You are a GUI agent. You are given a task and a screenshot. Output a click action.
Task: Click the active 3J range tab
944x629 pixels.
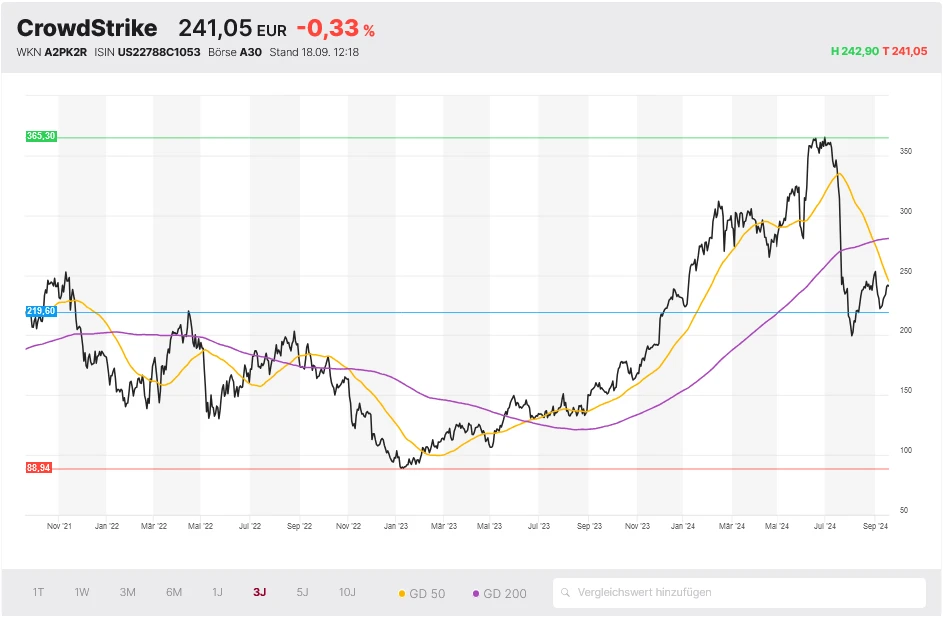(260, 592)
